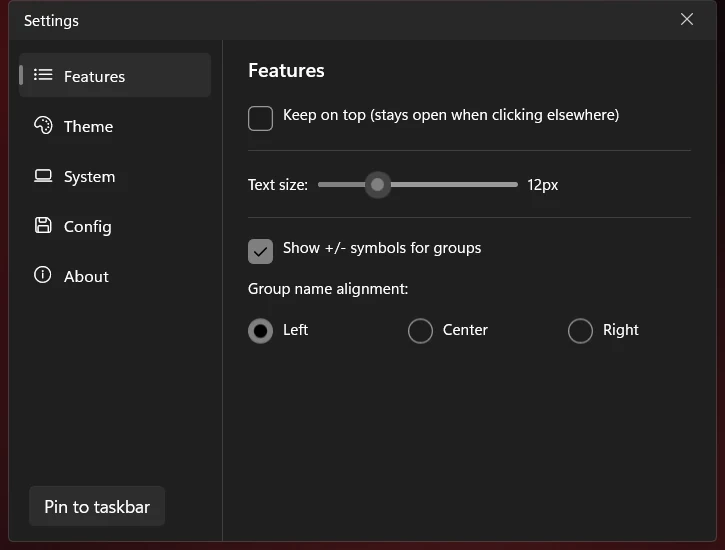
Task: Close the Settings window
Action: [687, 19]
